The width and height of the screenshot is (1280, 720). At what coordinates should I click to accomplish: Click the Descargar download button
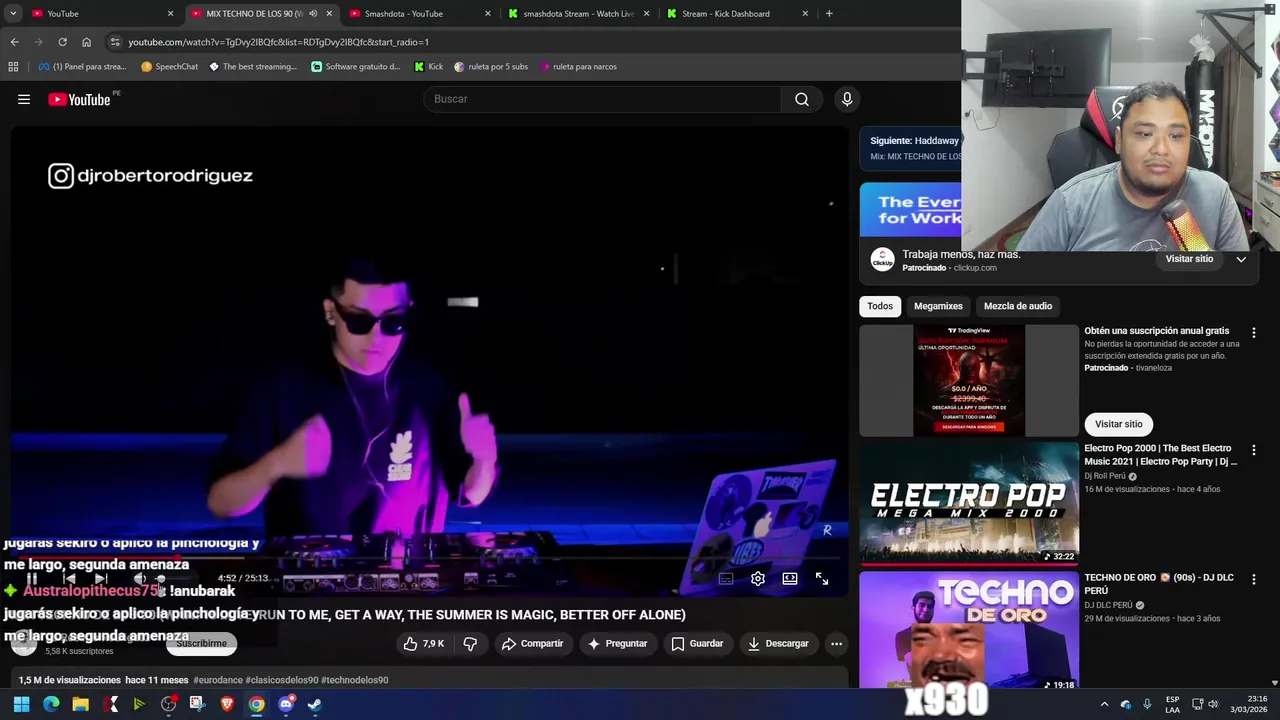(x=778, y=644)
